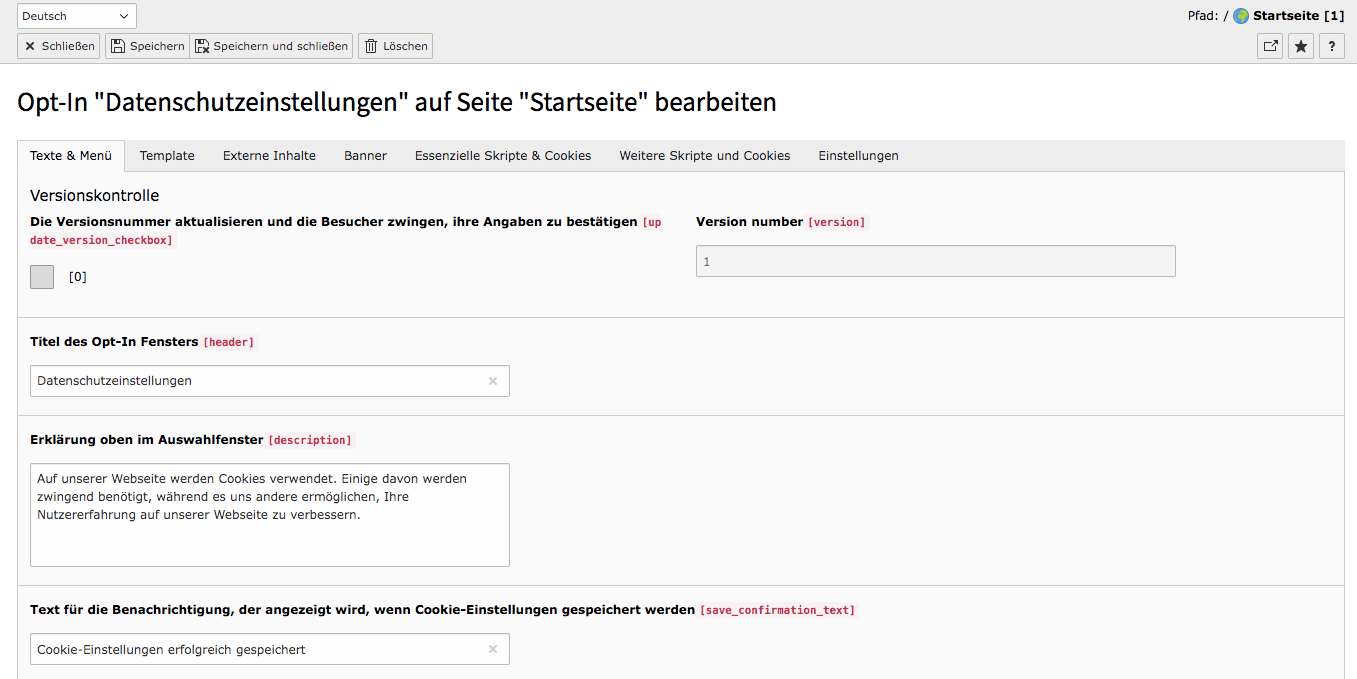Switch to the Texte & Menü tab
The image size is (1357, 679).
pos(71,156)
